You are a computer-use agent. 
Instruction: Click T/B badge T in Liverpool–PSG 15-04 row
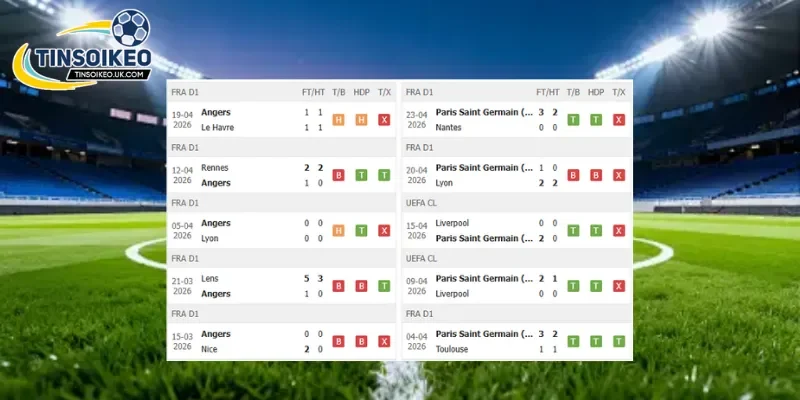[573, 231]
